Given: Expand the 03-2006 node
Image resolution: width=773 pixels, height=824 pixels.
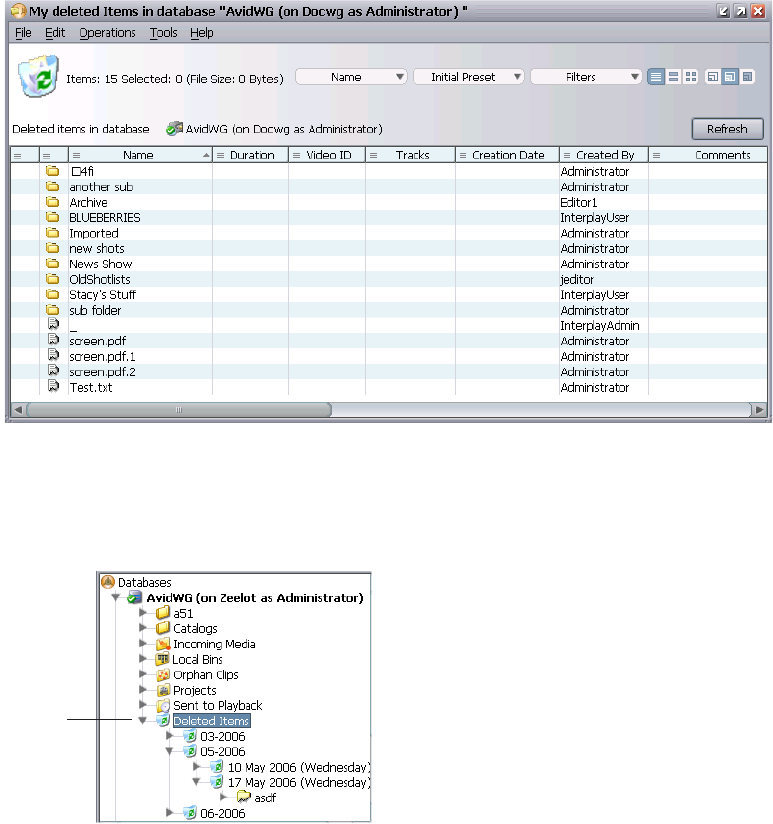Looking at the screenshot, I should coord(169,735).
